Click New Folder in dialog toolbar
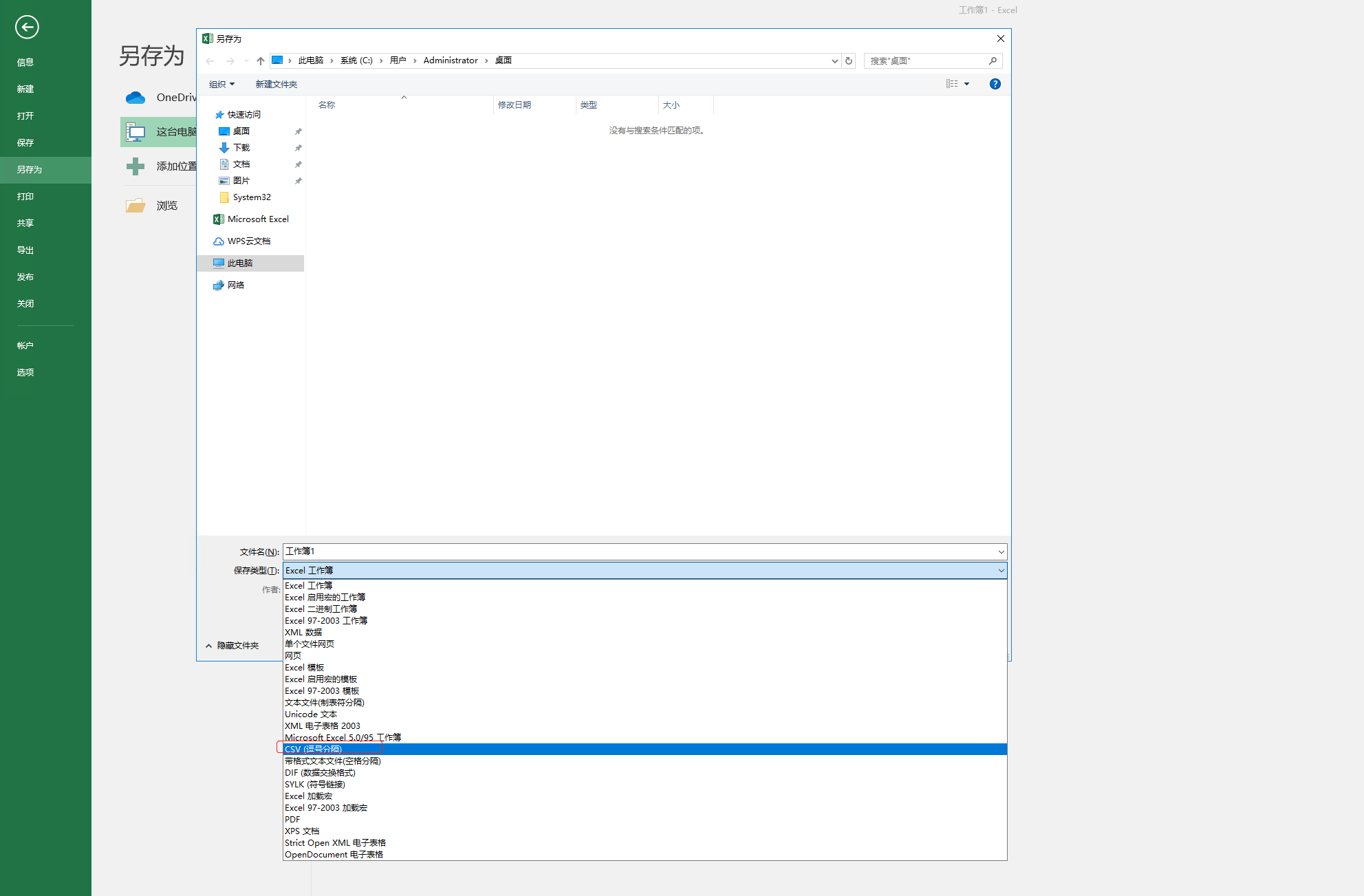This screenshot has height=896, width=1364. coord(277,85)
